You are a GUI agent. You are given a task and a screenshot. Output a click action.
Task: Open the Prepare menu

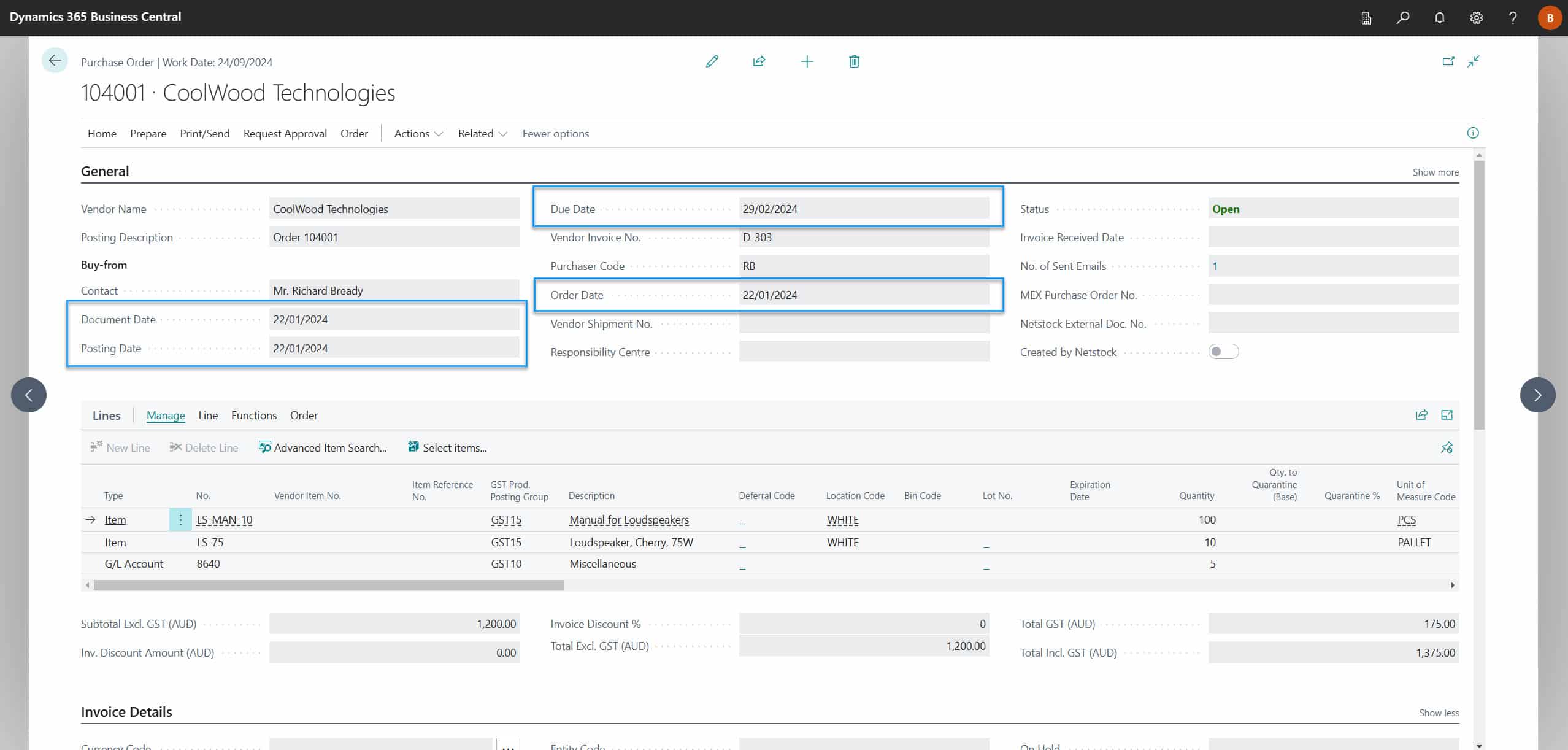click(x=148, y=134)
